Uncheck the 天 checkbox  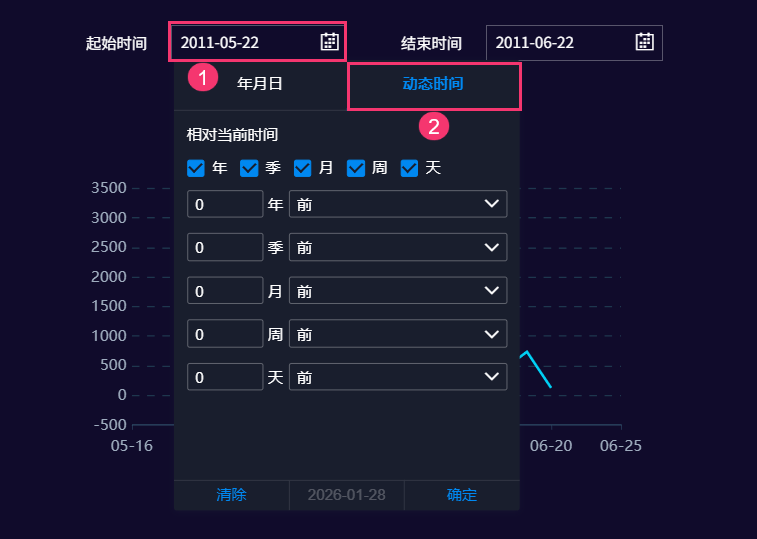[409, 168]
